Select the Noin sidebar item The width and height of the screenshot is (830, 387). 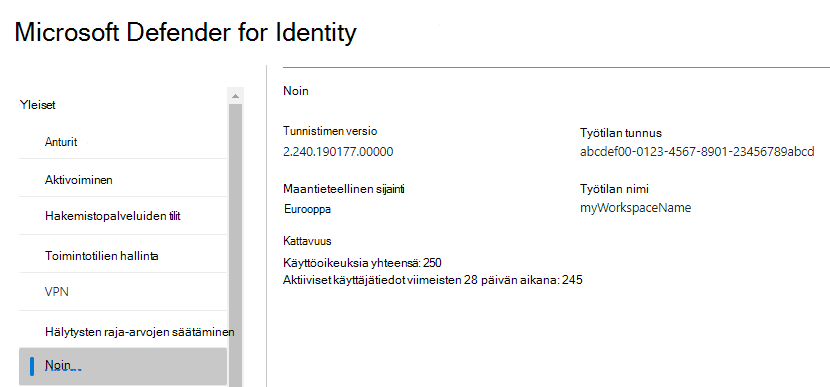point(123,366)
